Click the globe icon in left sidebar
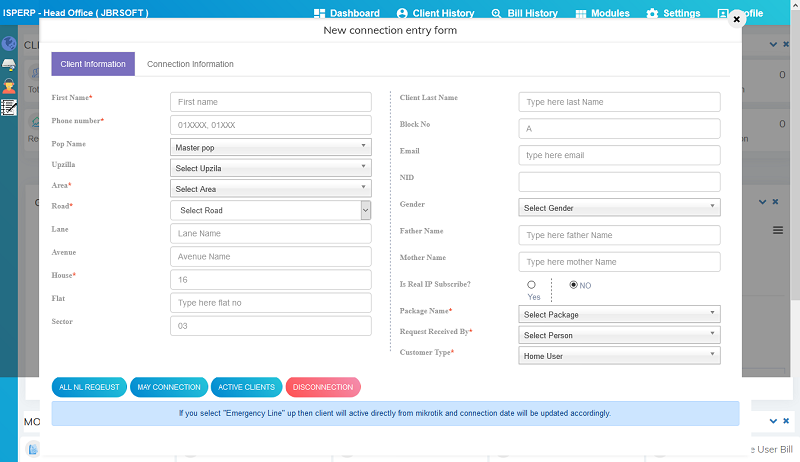The width and height of the screenshot is (800, 462). click(x=9, y=43)
